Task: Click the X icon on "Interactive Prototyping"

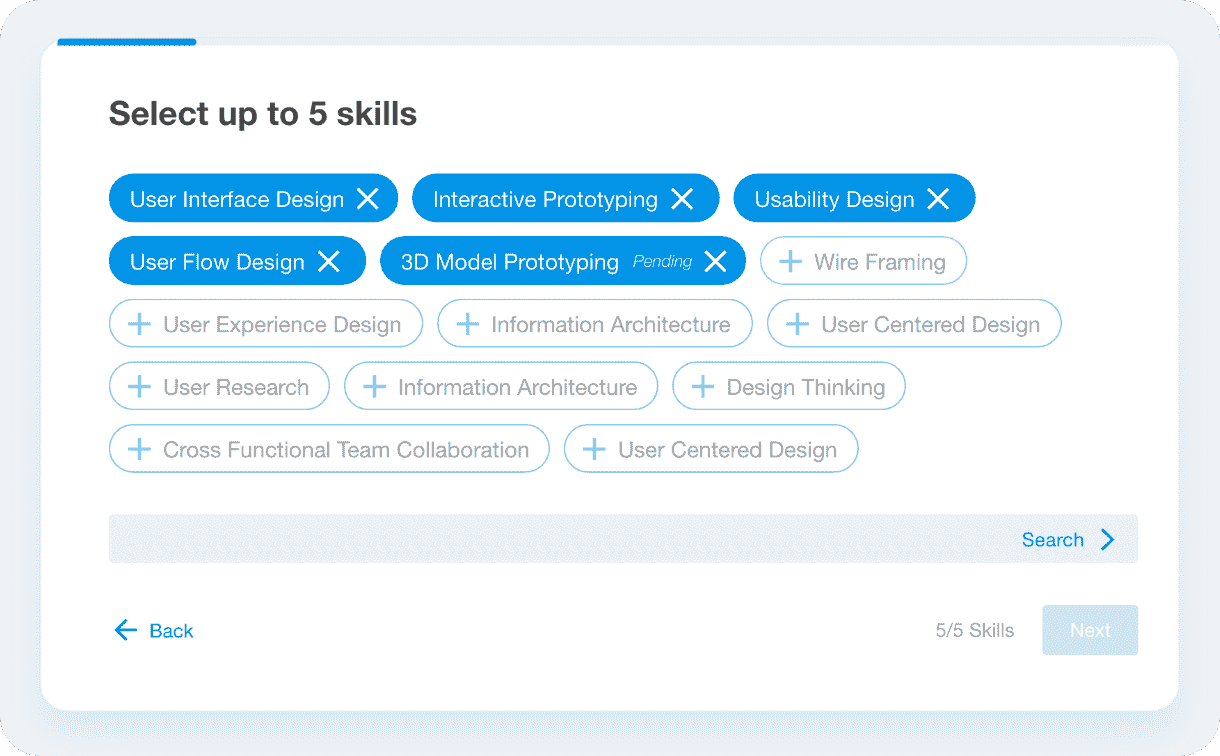Action: pyautogui.click(x=682, y=198)
